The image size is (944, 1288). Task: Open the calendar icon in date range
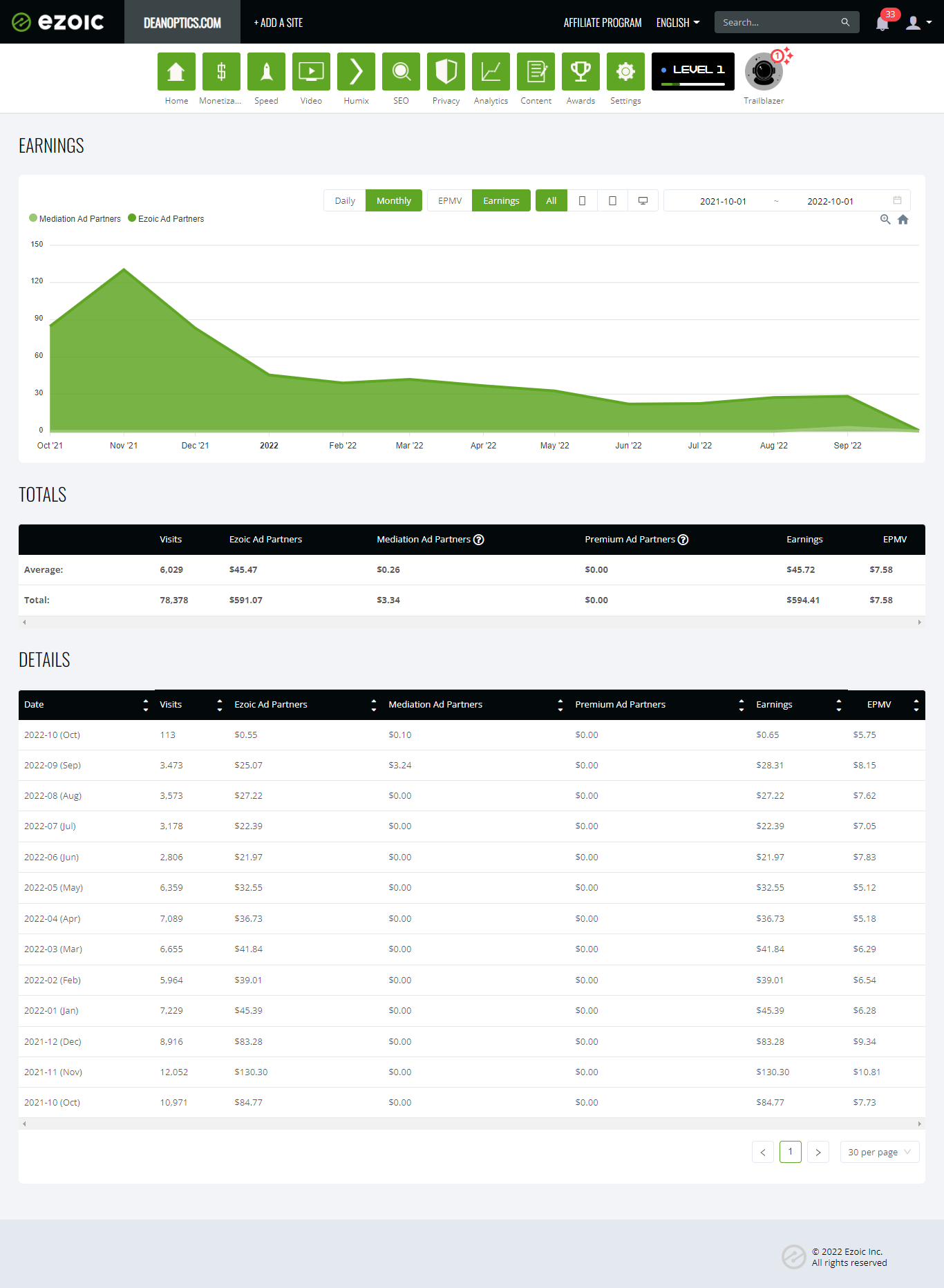[x=897, y=200]
